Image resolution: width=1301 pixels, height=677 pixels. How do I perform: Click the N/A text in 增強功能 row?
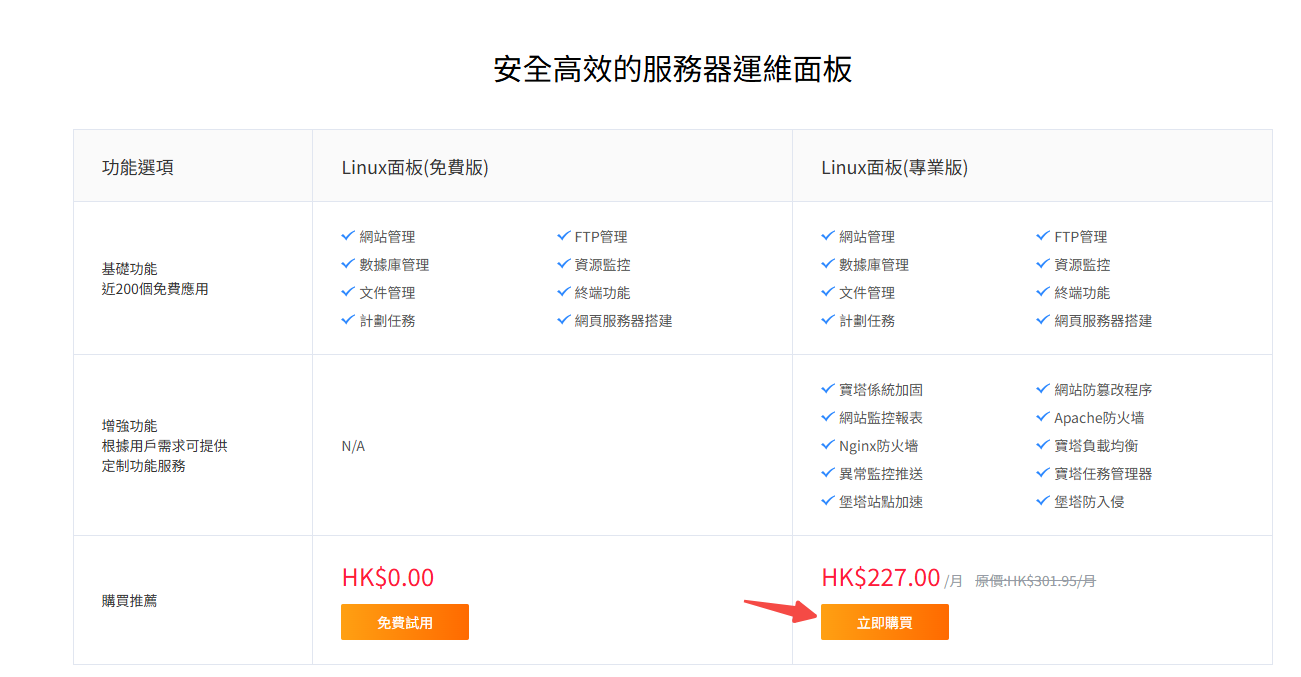tap(353, 446)
